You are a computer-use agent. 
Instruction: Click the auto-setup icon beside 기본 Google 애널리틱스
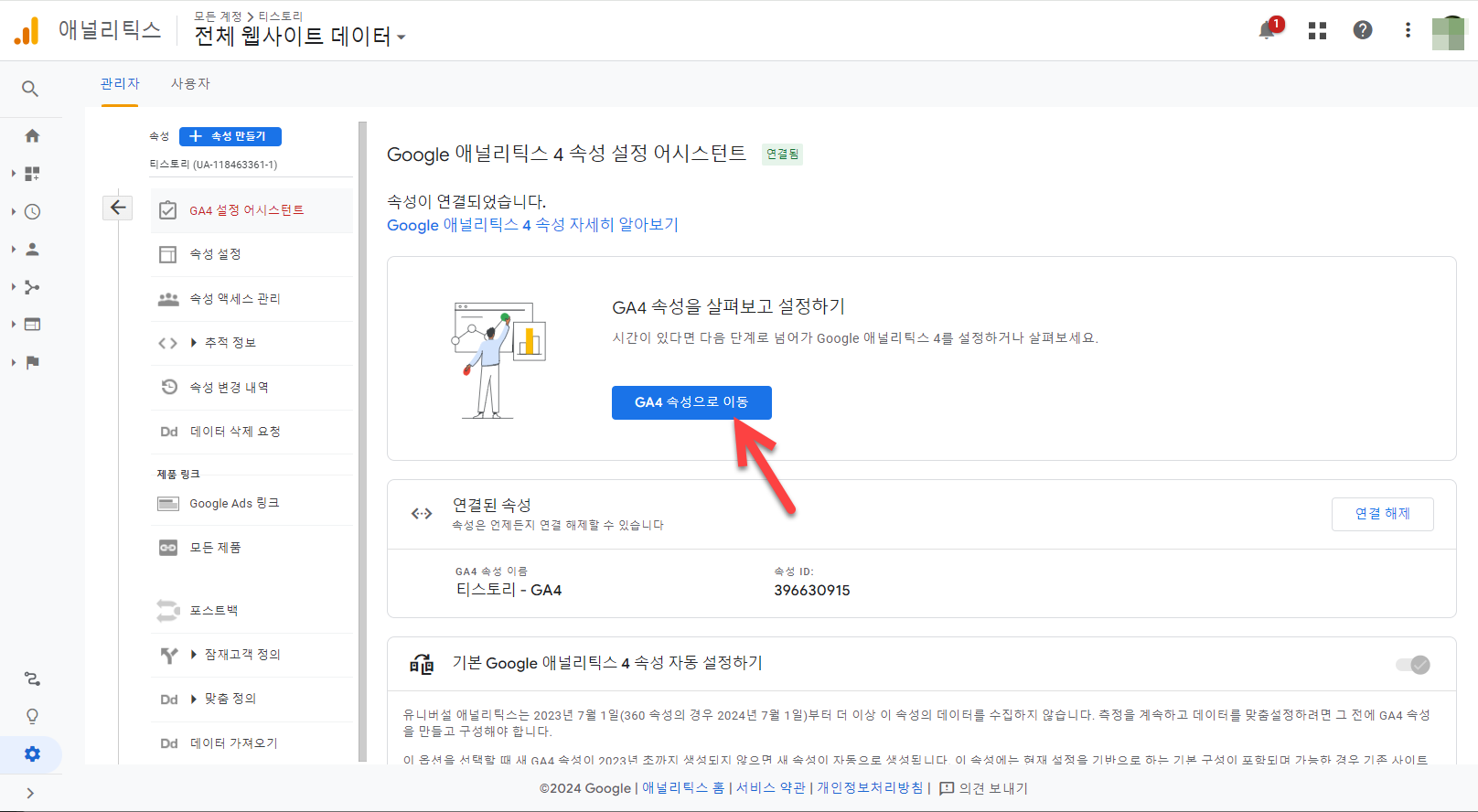click(x=422, y=664)
